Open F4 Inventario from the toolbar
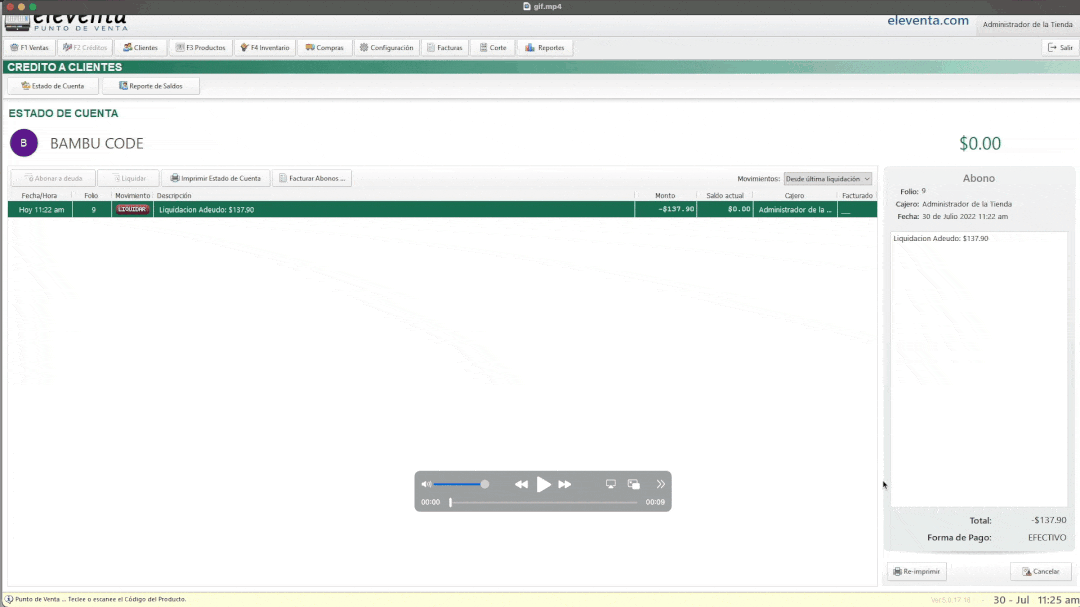 tap(265, 47)
